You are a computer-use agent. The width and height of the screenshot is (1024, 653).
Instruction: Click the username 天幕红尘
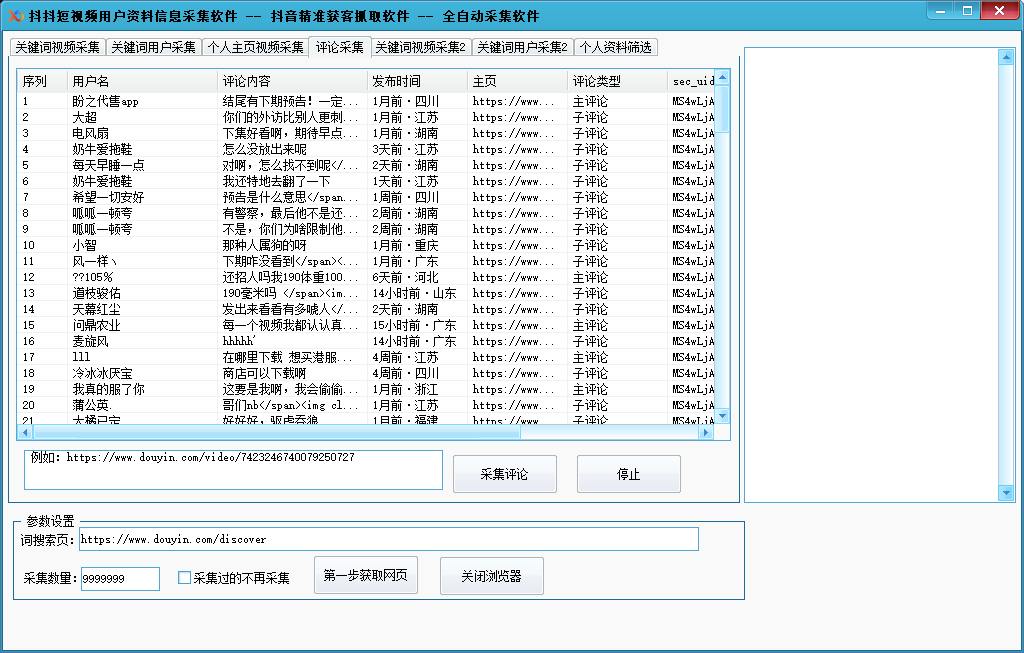pos(96,310)
